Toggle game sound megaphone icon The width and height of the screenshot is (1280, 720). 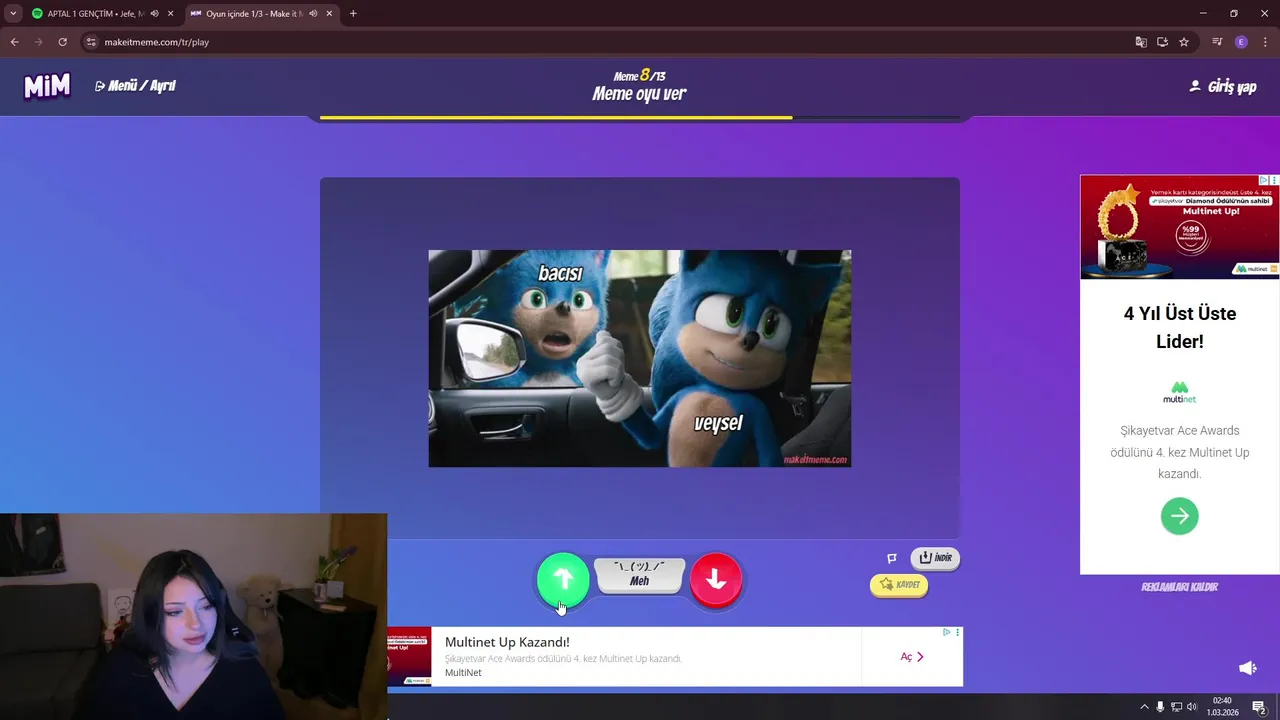pyautogui.click(x=1247, y=668)
